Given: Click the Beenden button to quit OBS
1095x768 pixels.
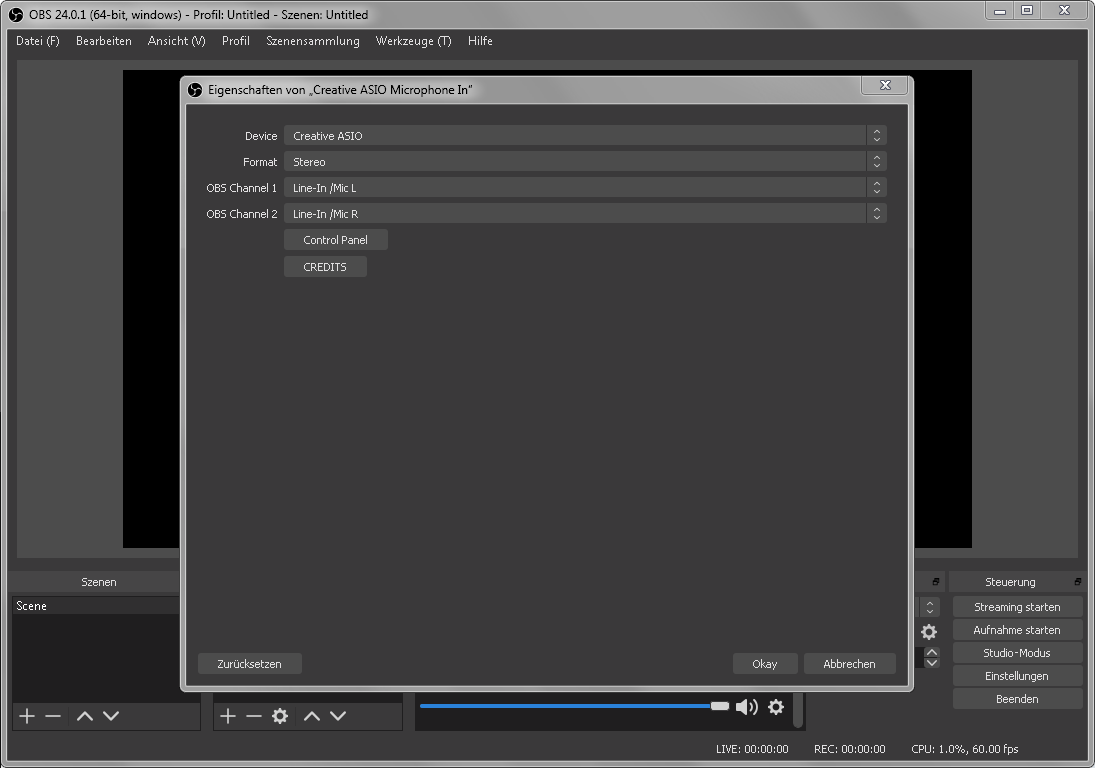Looking at the screenshot, I should click(x=1017, y=699).
